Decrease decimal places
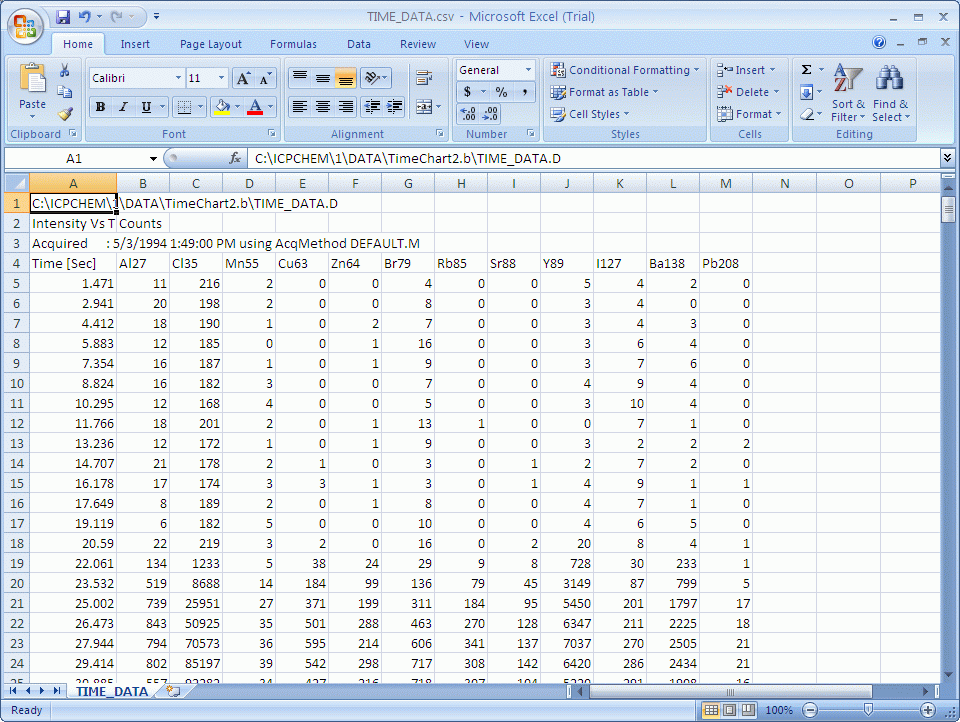The height and width of the screenshot is (722, 960). pos(490,114)
